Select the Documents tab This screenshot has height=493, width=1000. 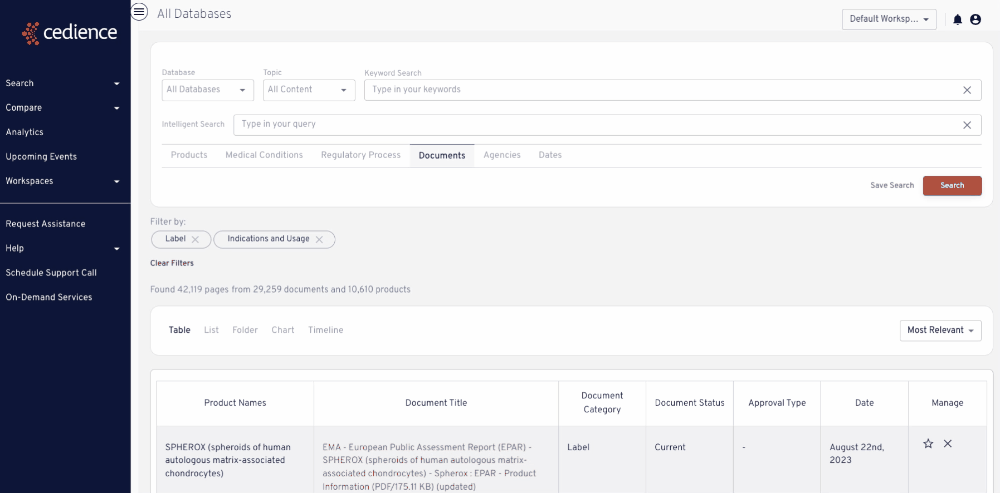[442, 156]
